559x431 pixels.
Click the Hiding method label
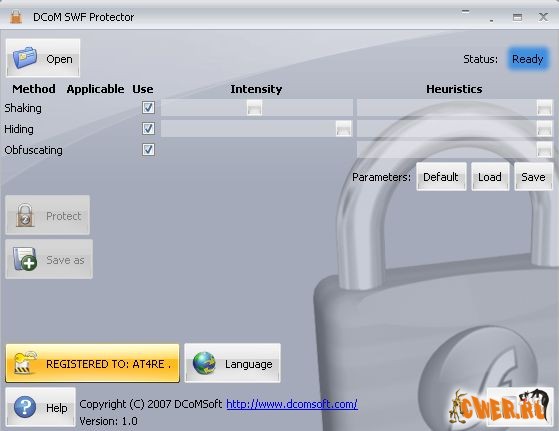pyautogui.click(x=19, y=129)
